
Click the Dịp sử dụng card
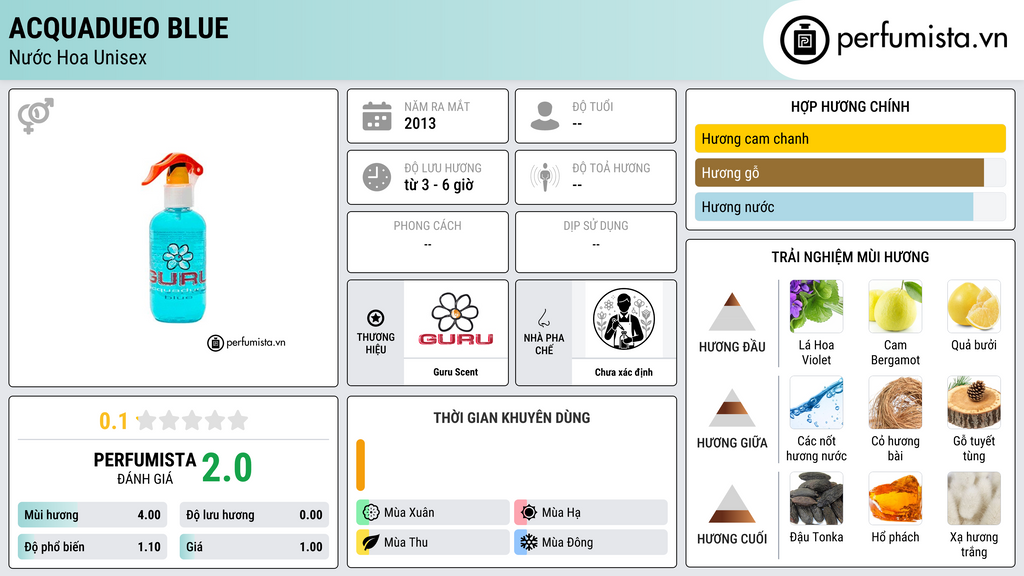coord(596,242)
